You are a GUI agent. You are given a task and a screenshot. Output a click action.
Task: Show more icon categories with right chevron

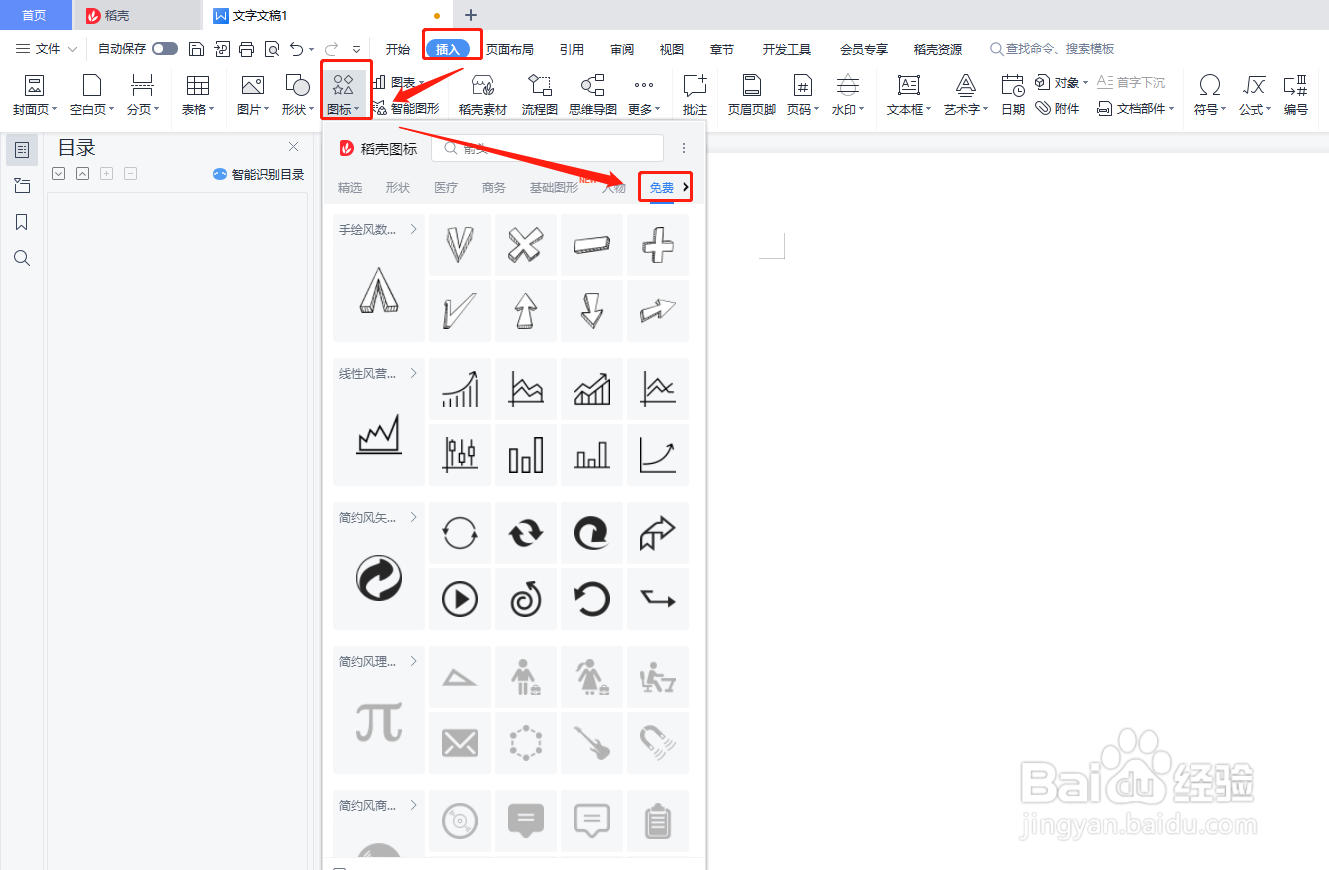[686, 186]
